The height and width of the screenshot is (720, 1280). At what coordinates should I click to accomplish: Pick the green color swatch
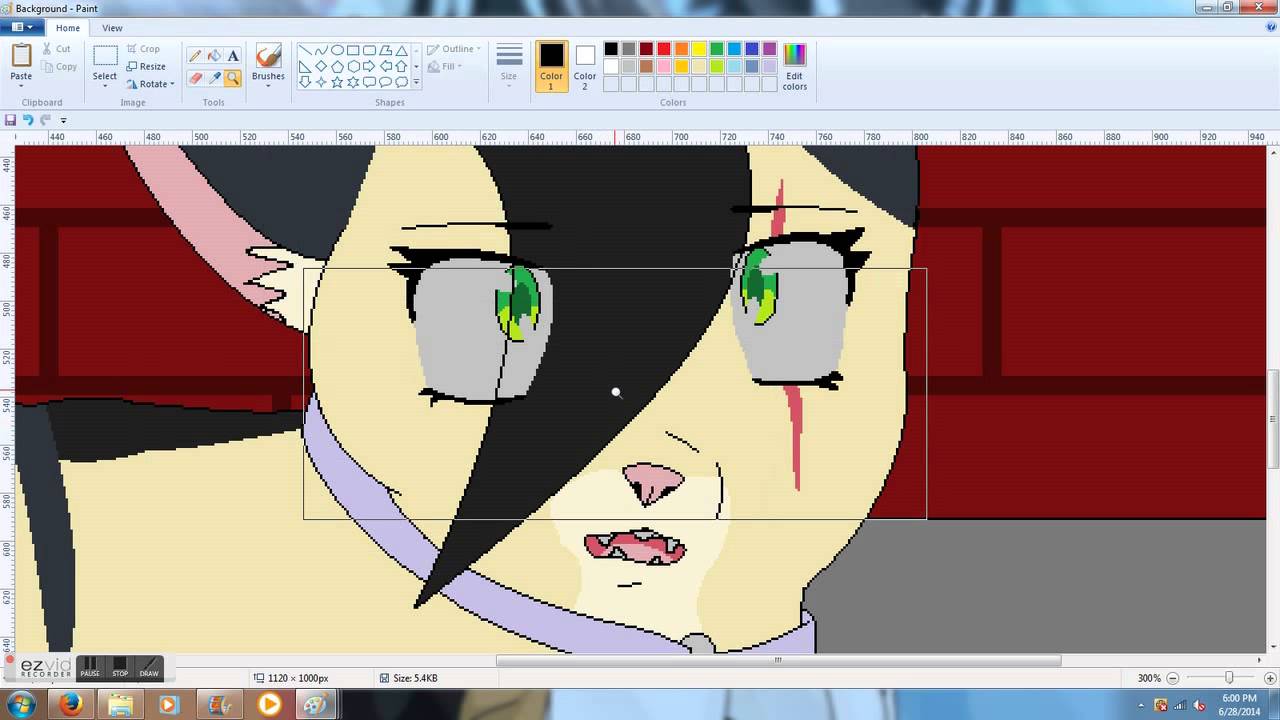click(716, 49)
